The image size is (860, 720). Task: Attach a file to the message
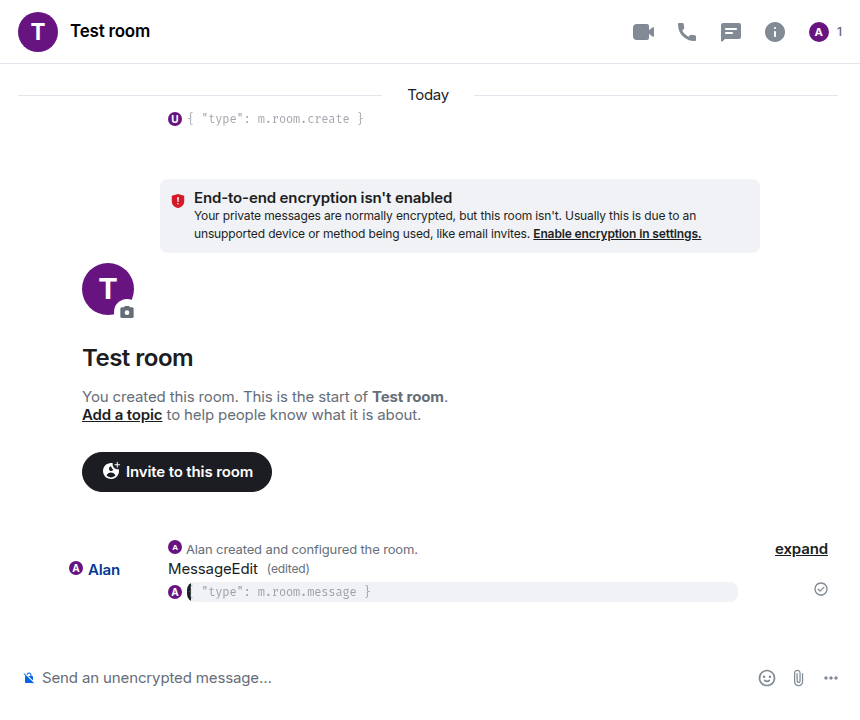point(798,678)
